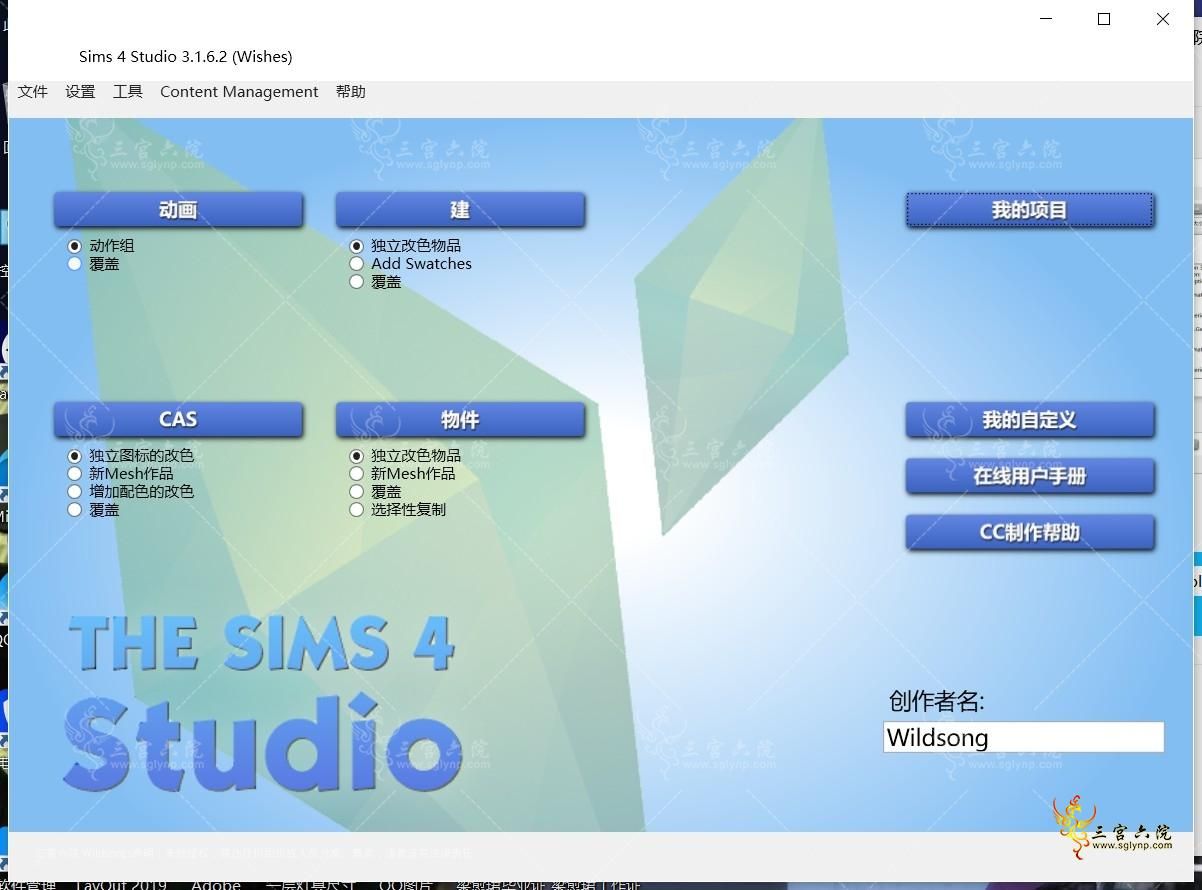This screenshot has height=890, width=1202.
Task: Click the 动画 button
Action: [178, 210]
